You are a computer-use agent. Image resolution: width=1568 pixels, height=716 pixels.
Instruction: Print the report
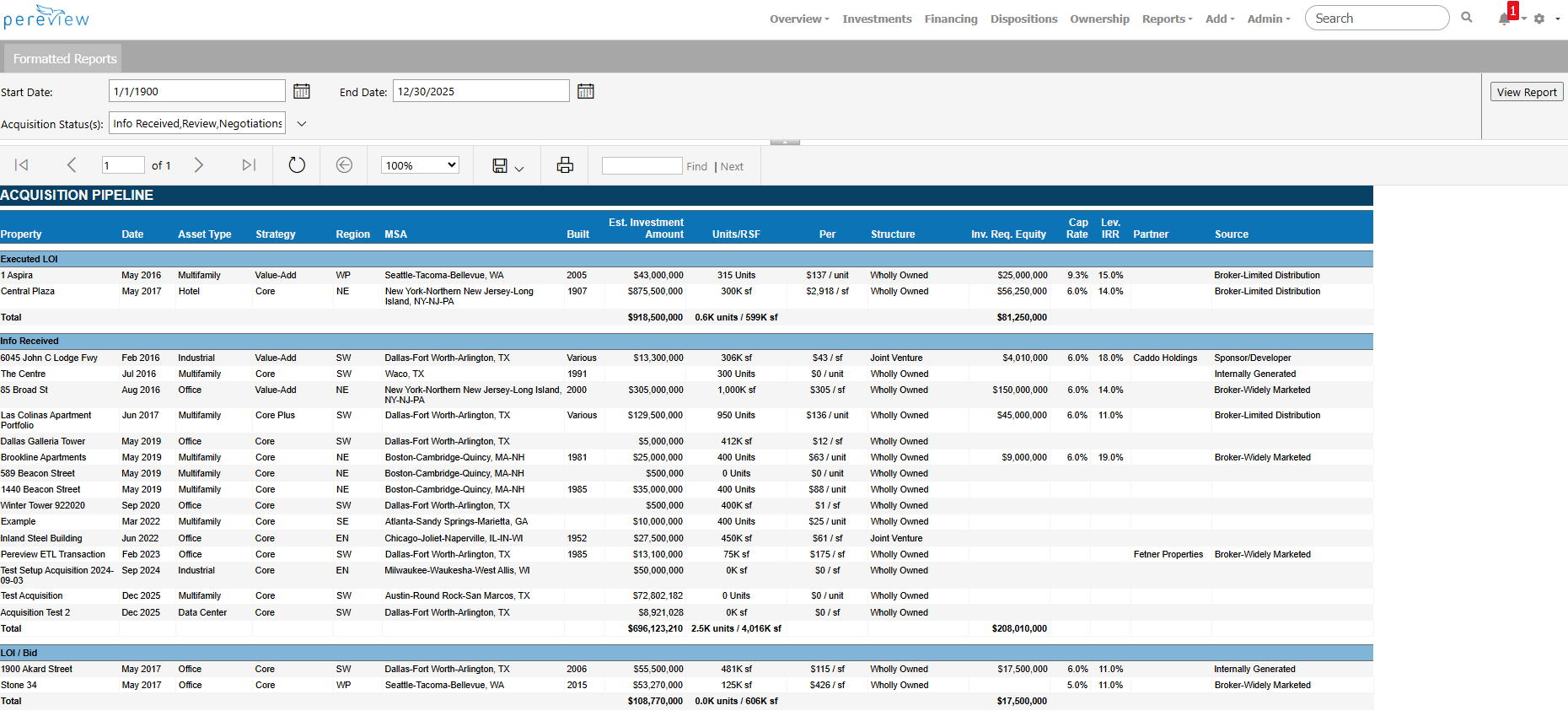565,165
